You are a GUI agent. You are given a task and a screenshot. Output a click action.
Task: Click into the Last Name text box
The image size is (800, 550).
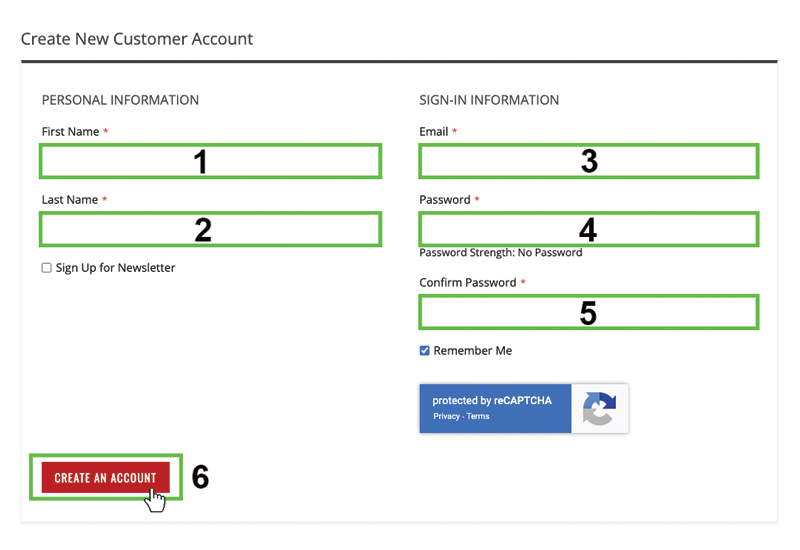pyautogui.click(x=210, y=230)
